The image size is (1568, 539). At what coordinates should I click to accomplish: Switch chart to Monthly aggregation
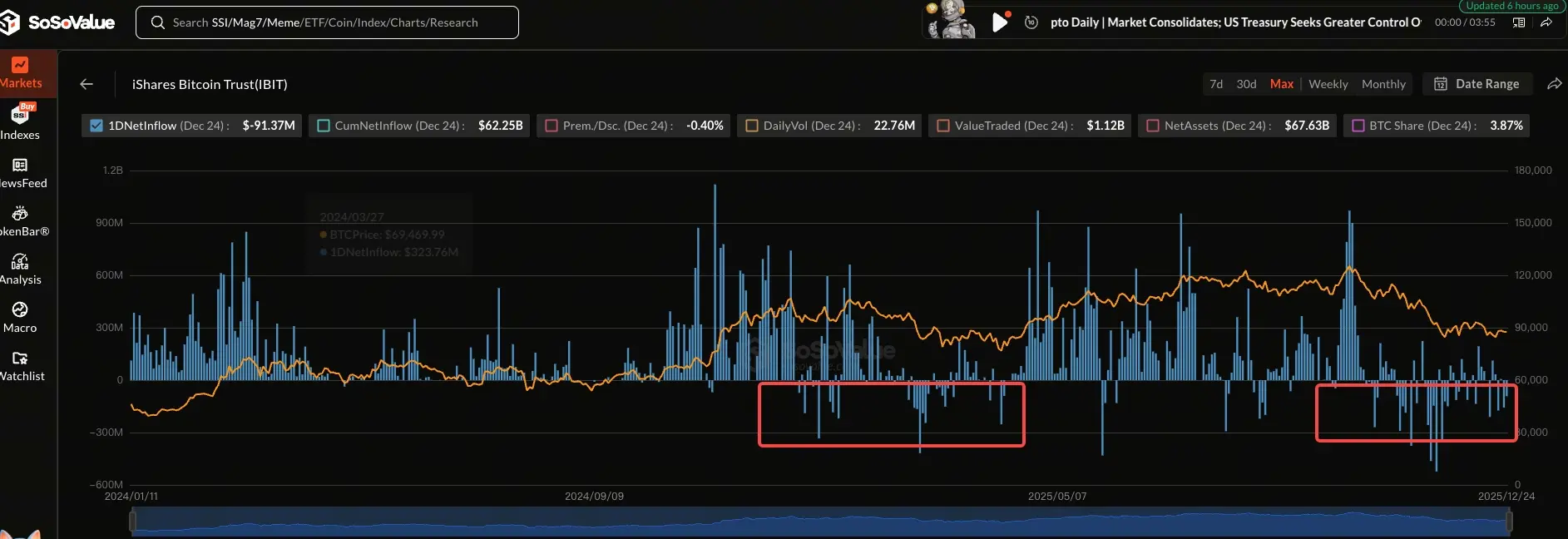pyautogui.click(x=1383, y=84)
